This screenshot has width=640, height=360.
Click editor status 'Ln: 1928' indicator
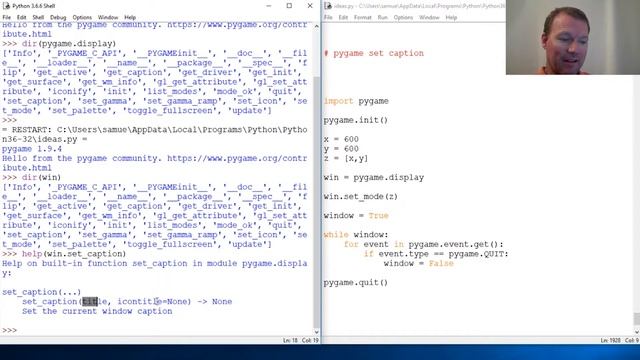point(610,340)
